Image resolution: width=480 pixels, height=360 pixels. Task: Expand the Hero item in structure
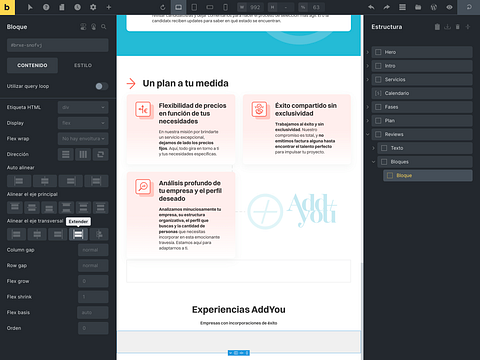pyautogui.click(x=368, y=52)
